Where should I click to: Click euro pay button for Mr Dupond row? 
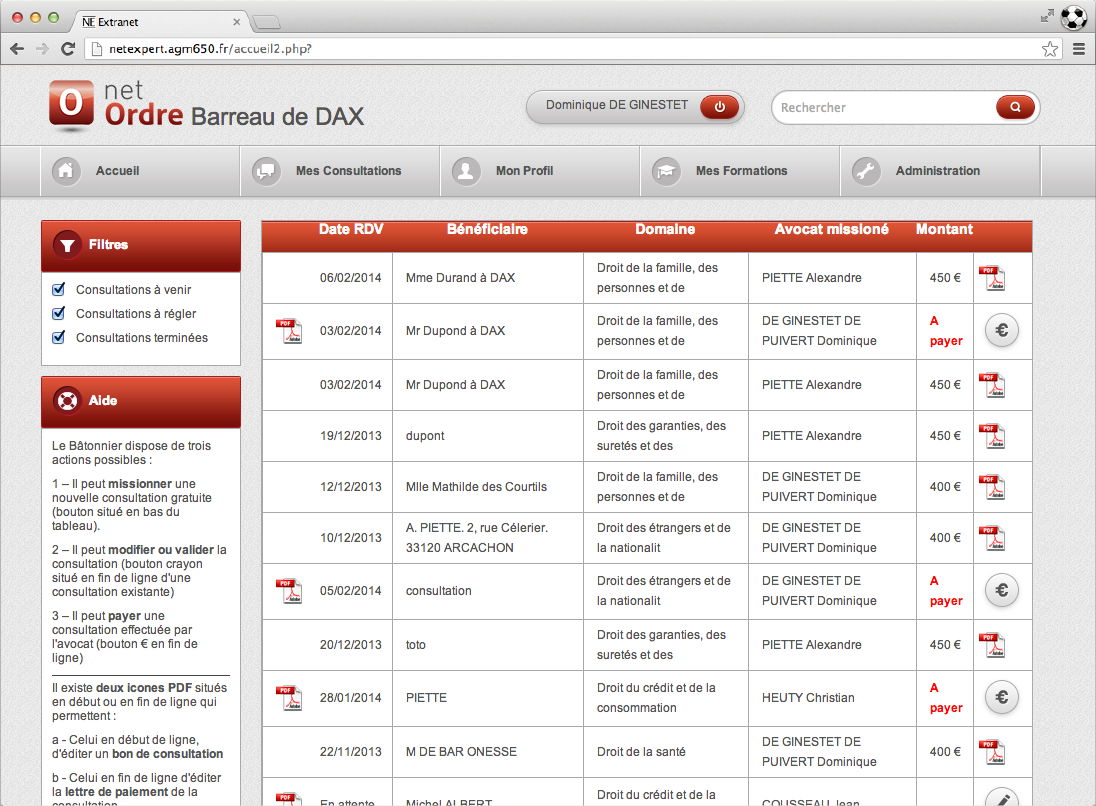1001,330
